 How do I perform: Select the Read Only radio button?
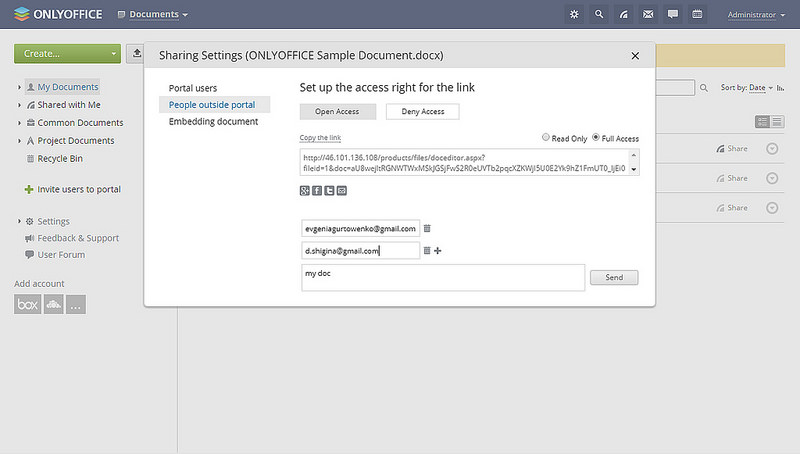tap(545, 138)
